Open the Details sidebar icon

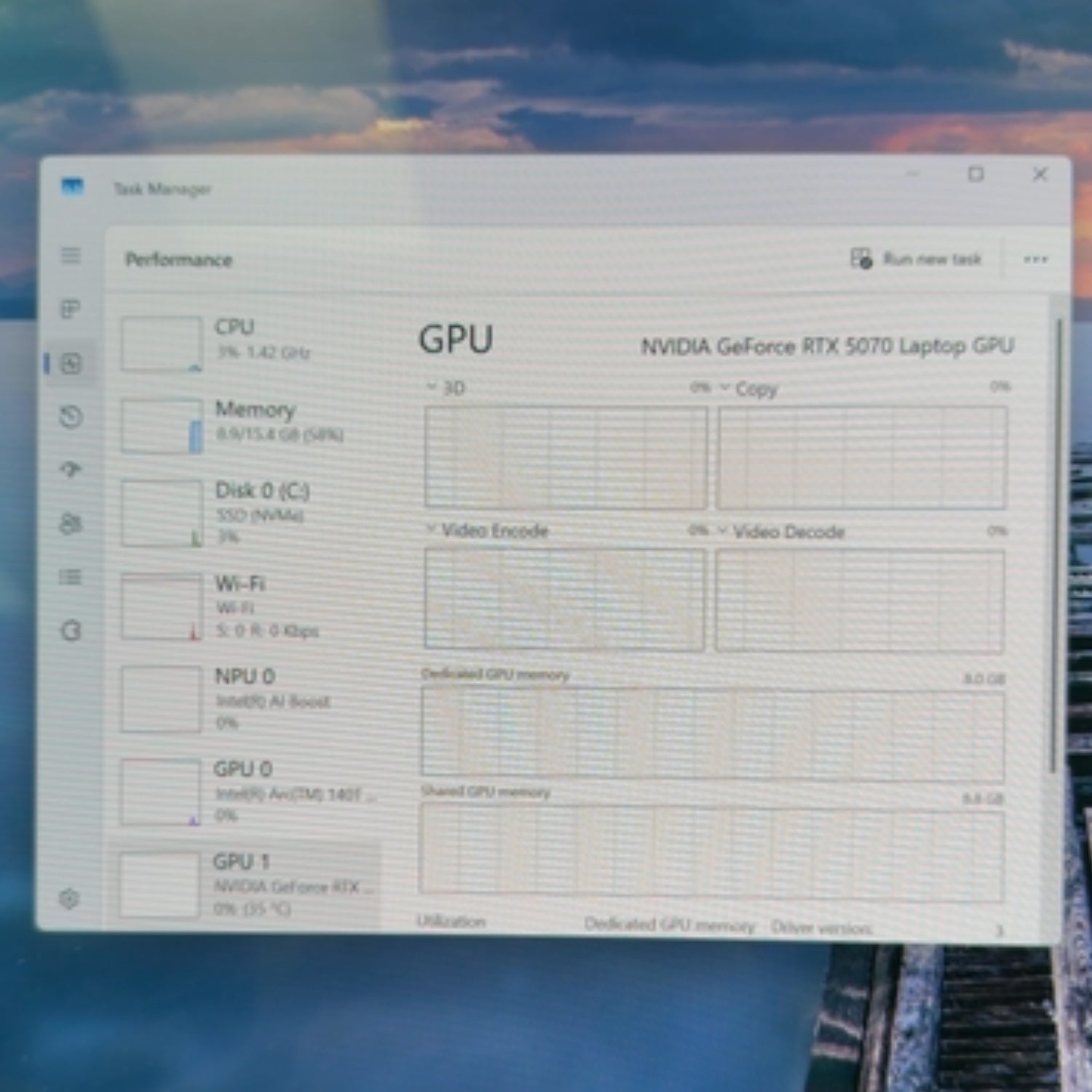pyautogui.click(x=71, y=577)
